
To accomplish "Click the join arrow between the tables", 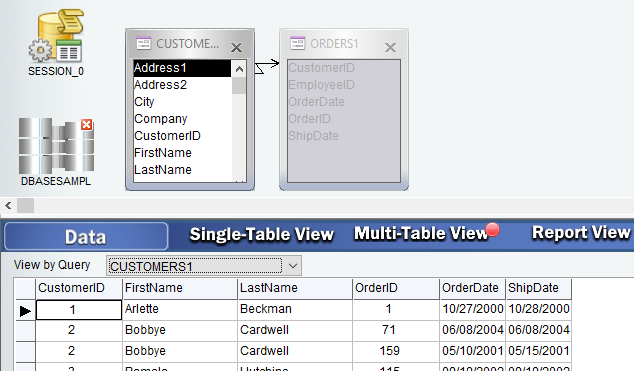I will [266, 66].
